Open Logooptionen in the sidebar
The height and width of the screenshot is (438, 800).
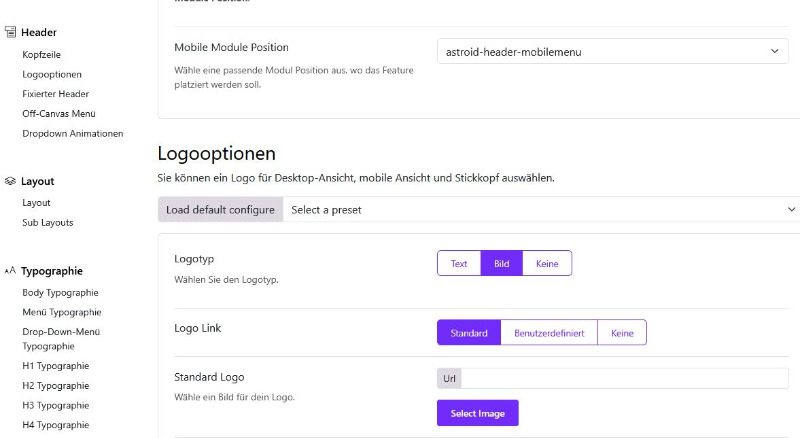point(52,75)
